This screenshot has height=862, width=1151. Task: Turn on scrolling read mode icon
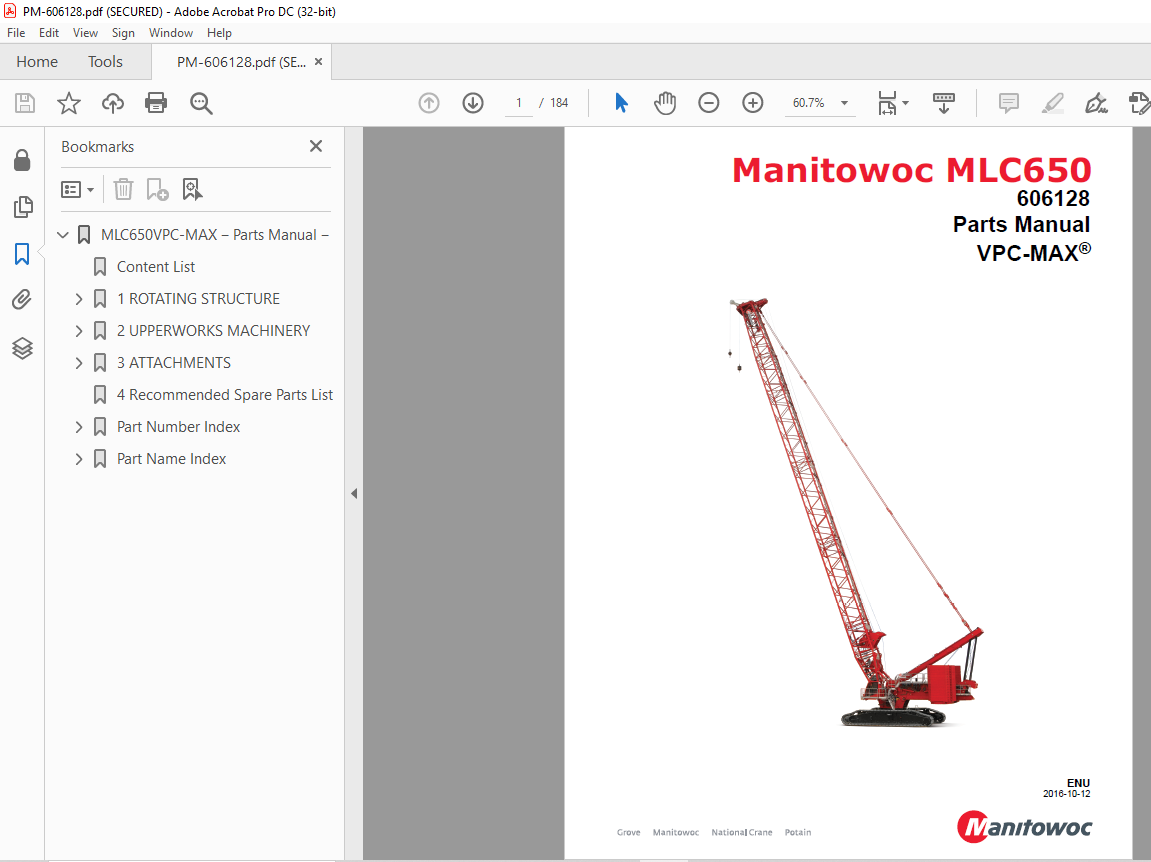pos(943,103)
